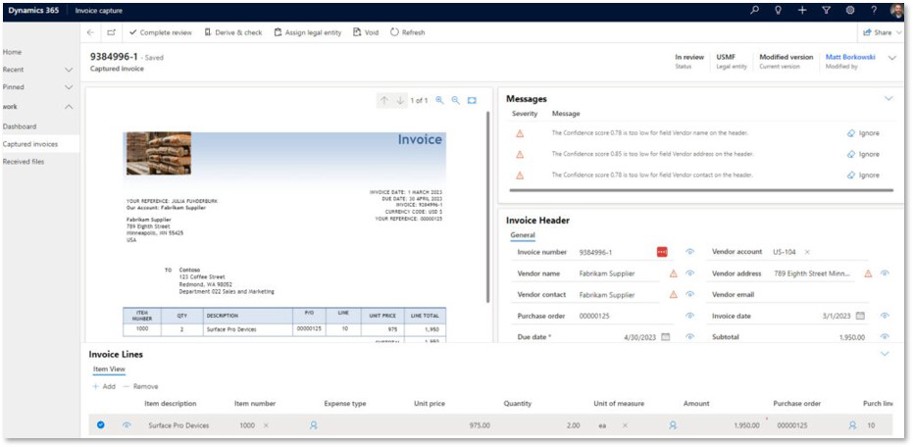913x447 pixels.
Task: Open the help question mark icon
Action: point(874,10)
